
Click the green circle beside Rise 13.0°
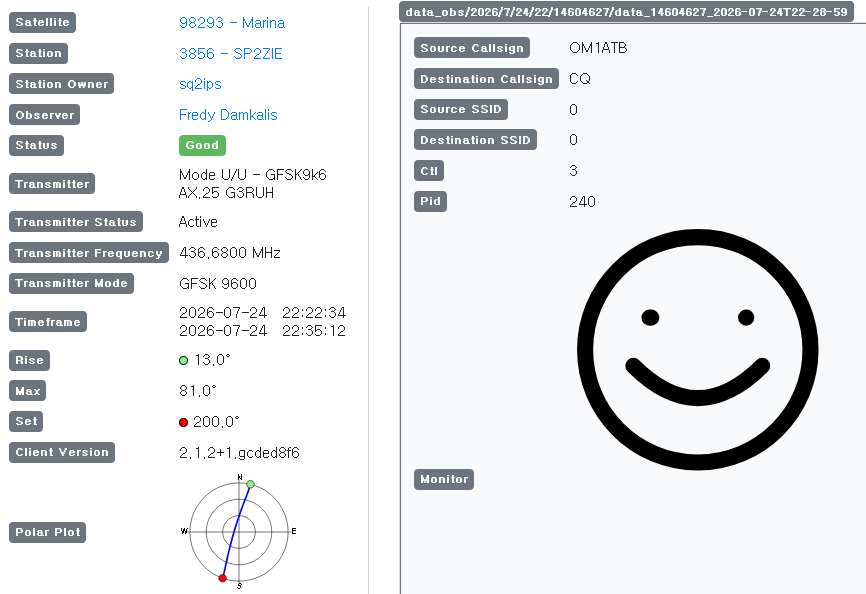pyautogui.click(x=184, y=360)
